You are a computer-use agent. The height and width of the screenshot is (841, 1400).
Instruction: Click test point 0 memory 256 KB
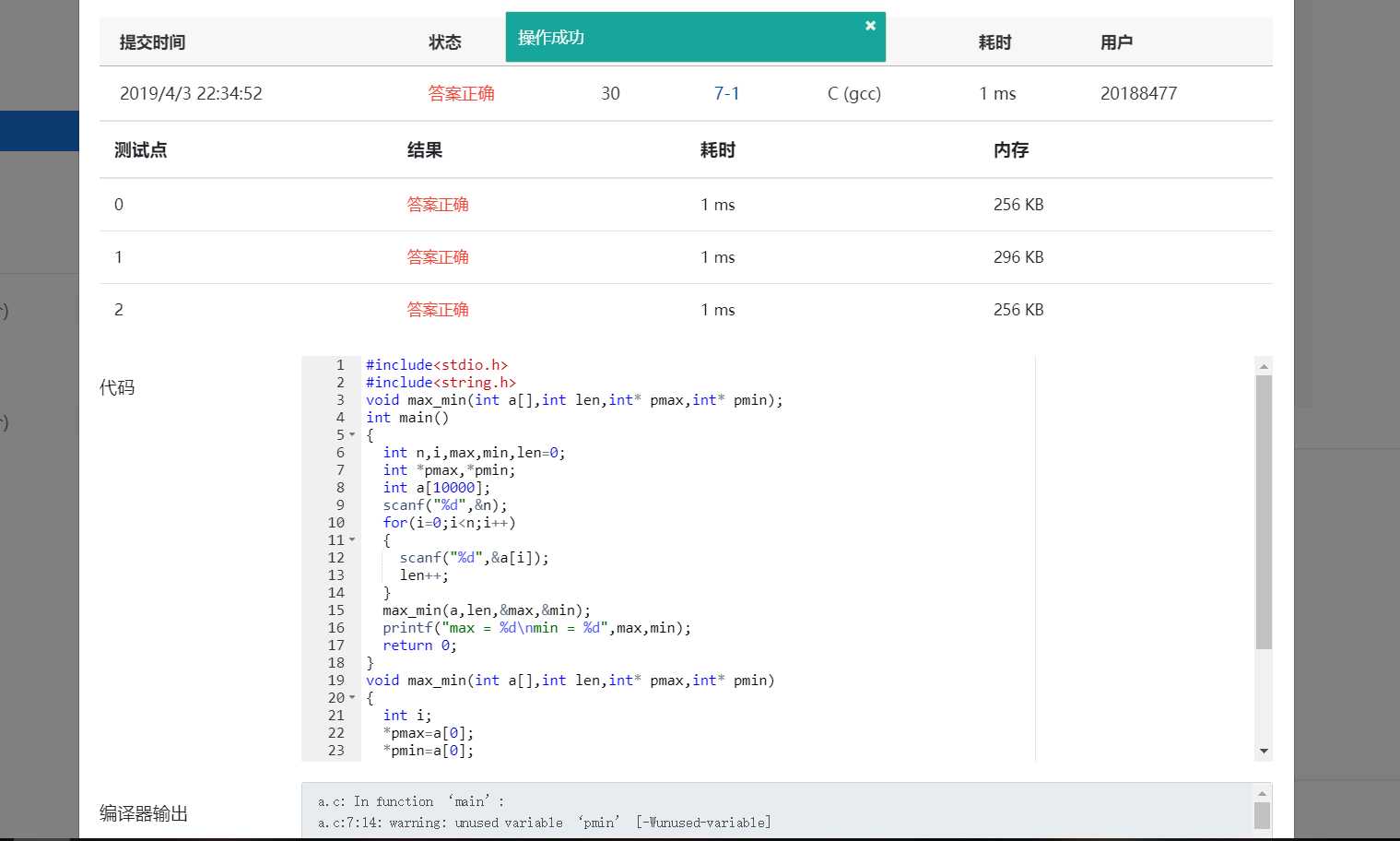[1018, 205]
